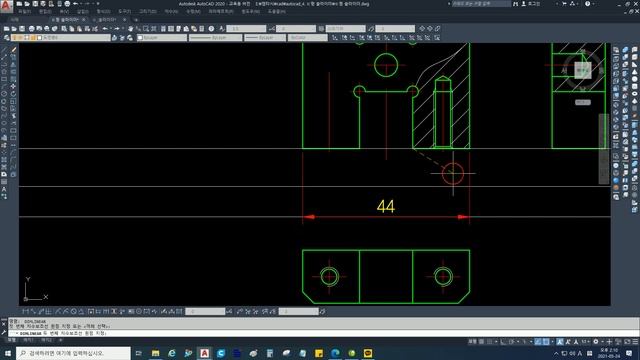Toggle ortho mode in status bar
640x360 pixels.
click(503, 342)
